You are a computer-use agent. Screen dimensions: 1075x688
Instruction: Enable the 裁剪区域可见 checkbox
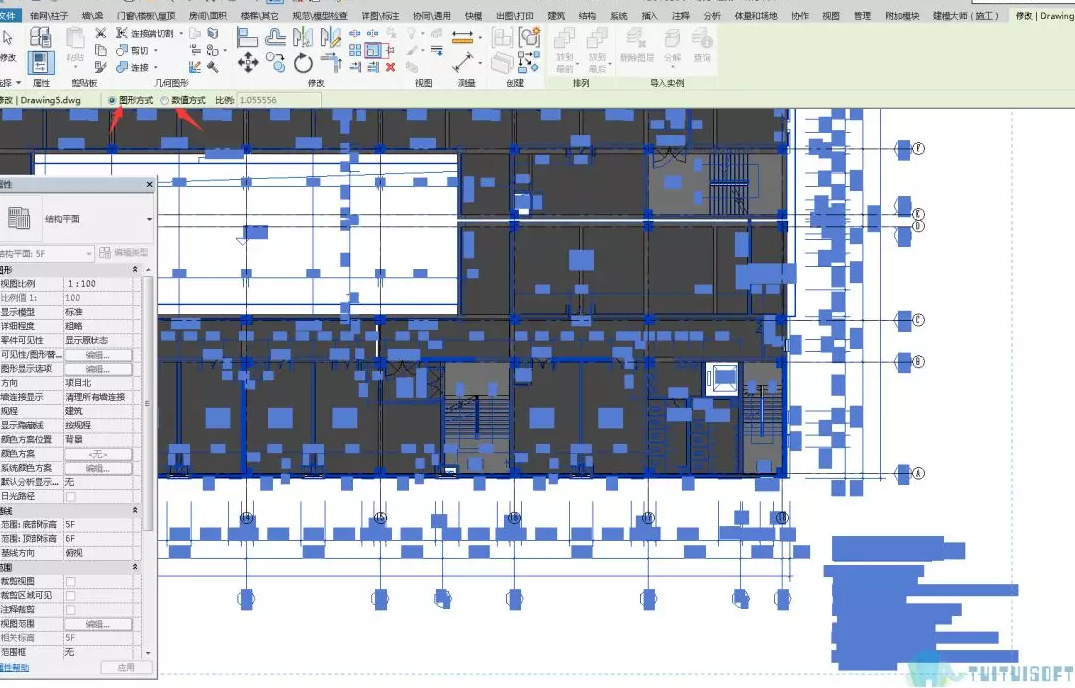coord(71,596)
